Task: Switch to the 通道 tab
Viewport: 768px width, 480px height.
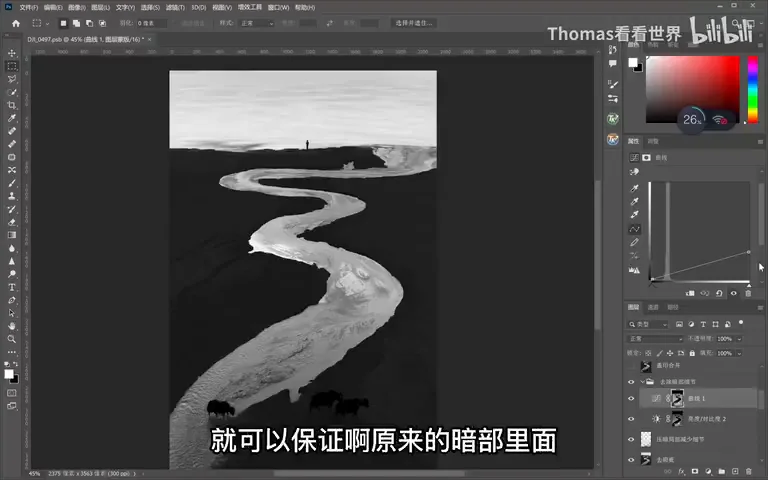Action: click(x=653, y=307)
